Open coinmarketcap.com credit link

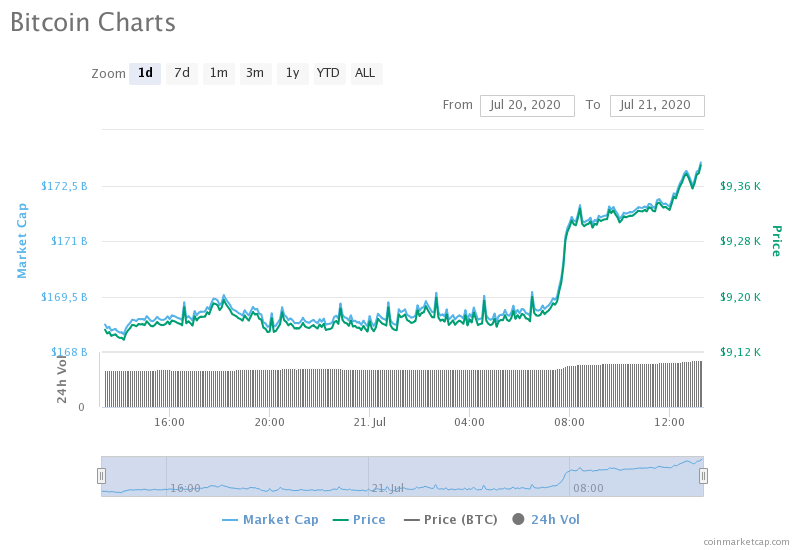pyautogui.click(x=746, y=542)
